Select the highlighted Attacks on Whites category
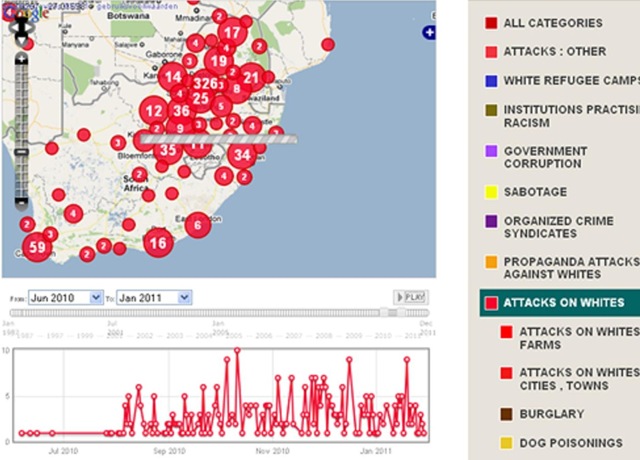The width and height of the screenshot is (640, 460). 560,302
